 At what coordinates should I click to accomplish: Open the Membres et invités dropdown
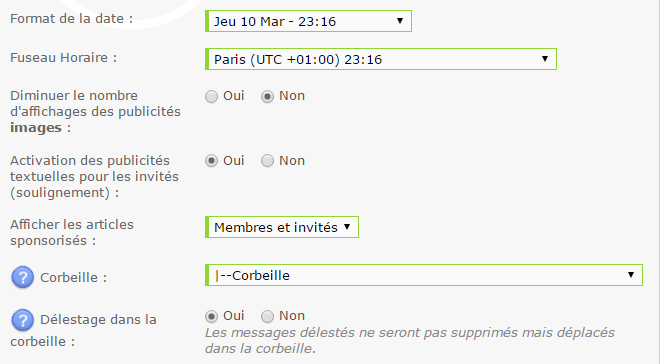tap(282, 227)
